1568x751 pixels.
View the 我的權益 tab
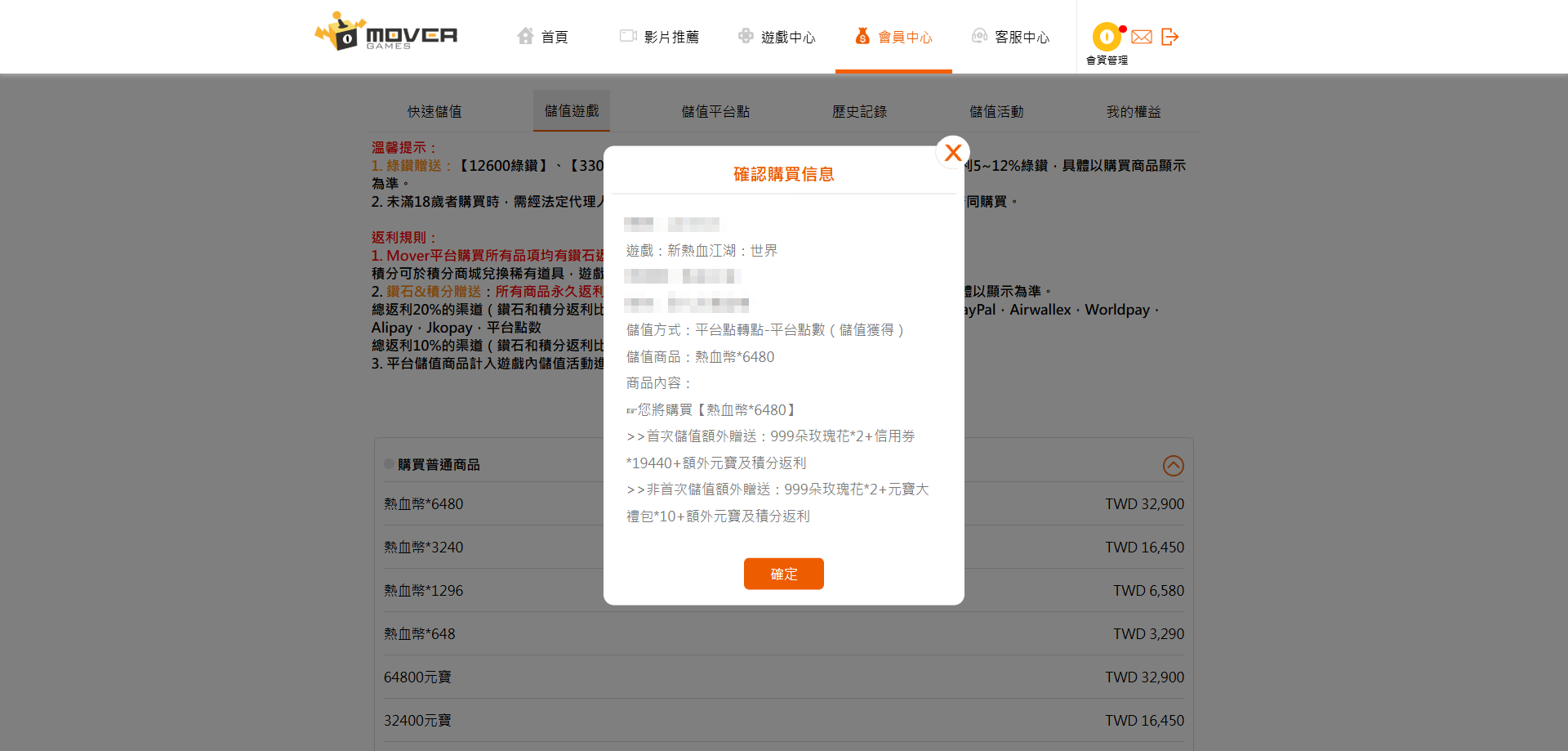pyautogui.click(x=1134, y=111)
